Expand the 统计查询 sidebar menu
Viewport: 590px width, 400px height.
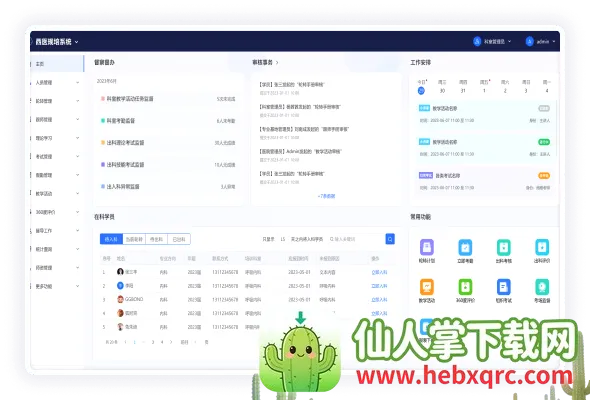57,249
